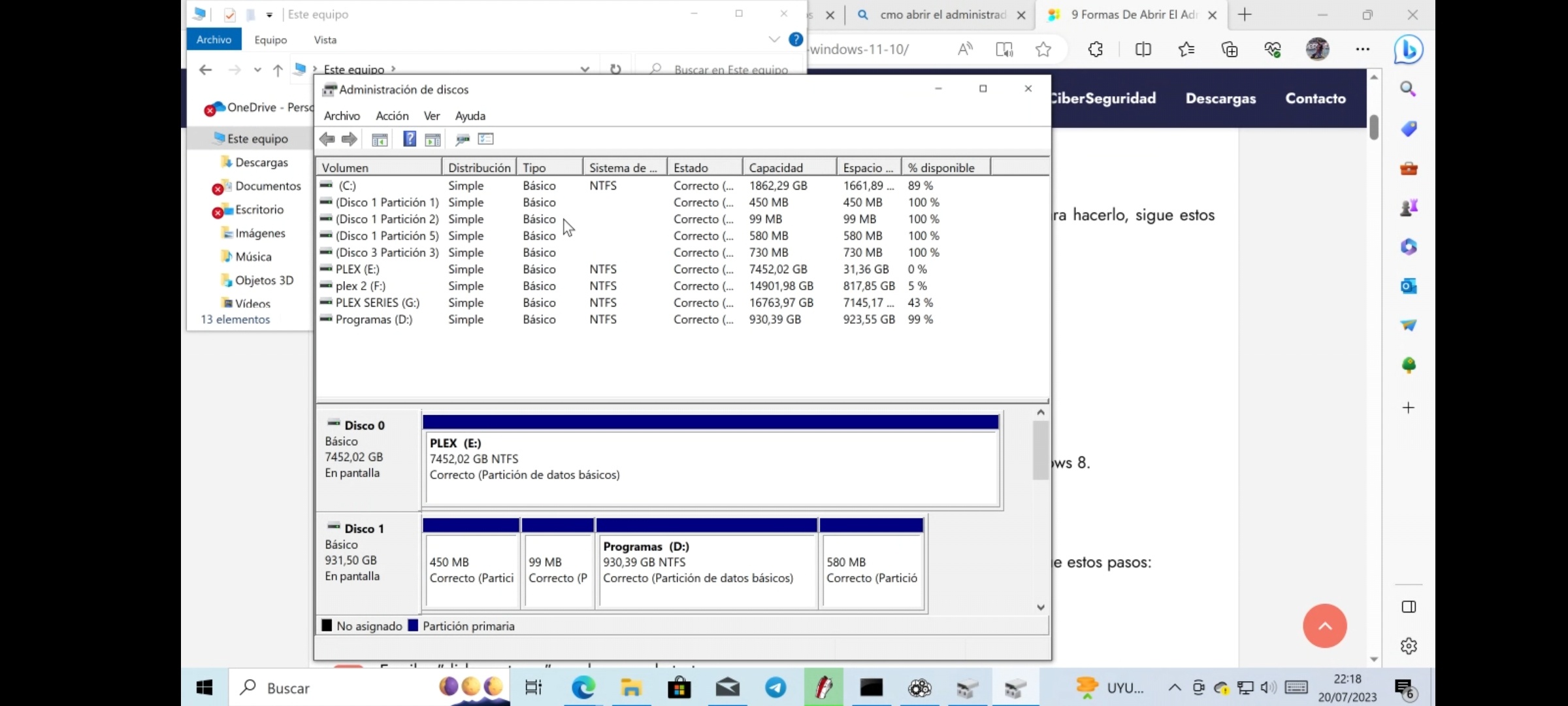The height and width of the screenshot is (706, 1568).
Task: Click the Show/Hide Console Tree toolbar icon
Action: [380, 139]
